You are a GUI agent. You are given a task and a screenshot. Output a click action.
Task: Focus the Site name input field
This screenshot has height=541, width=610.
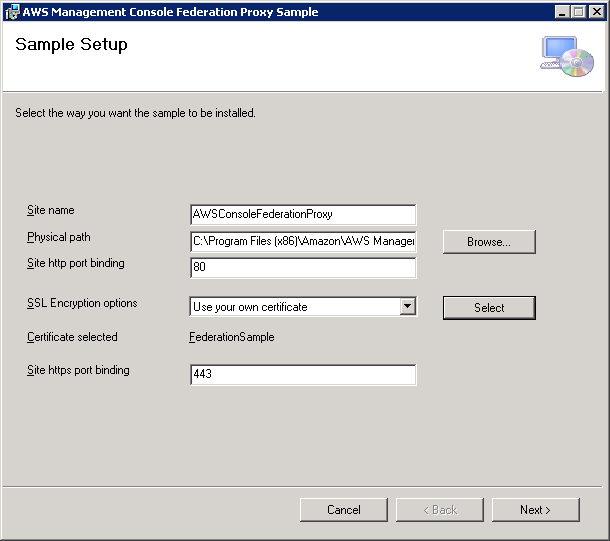303,214
